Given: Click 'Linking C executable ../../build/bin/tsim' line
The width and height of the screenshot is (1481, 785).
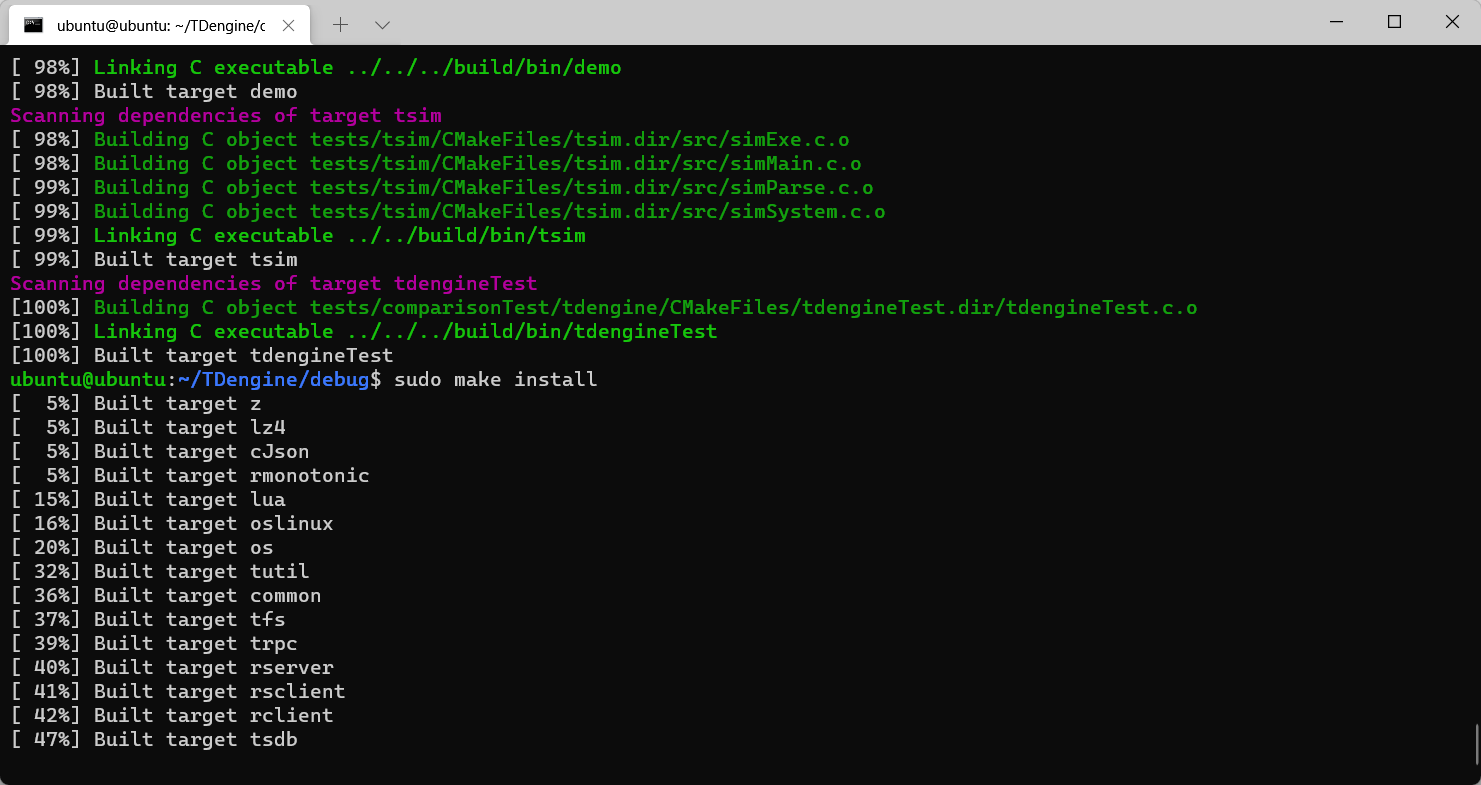Looking at the screenshot, I should tap(298, 236).
